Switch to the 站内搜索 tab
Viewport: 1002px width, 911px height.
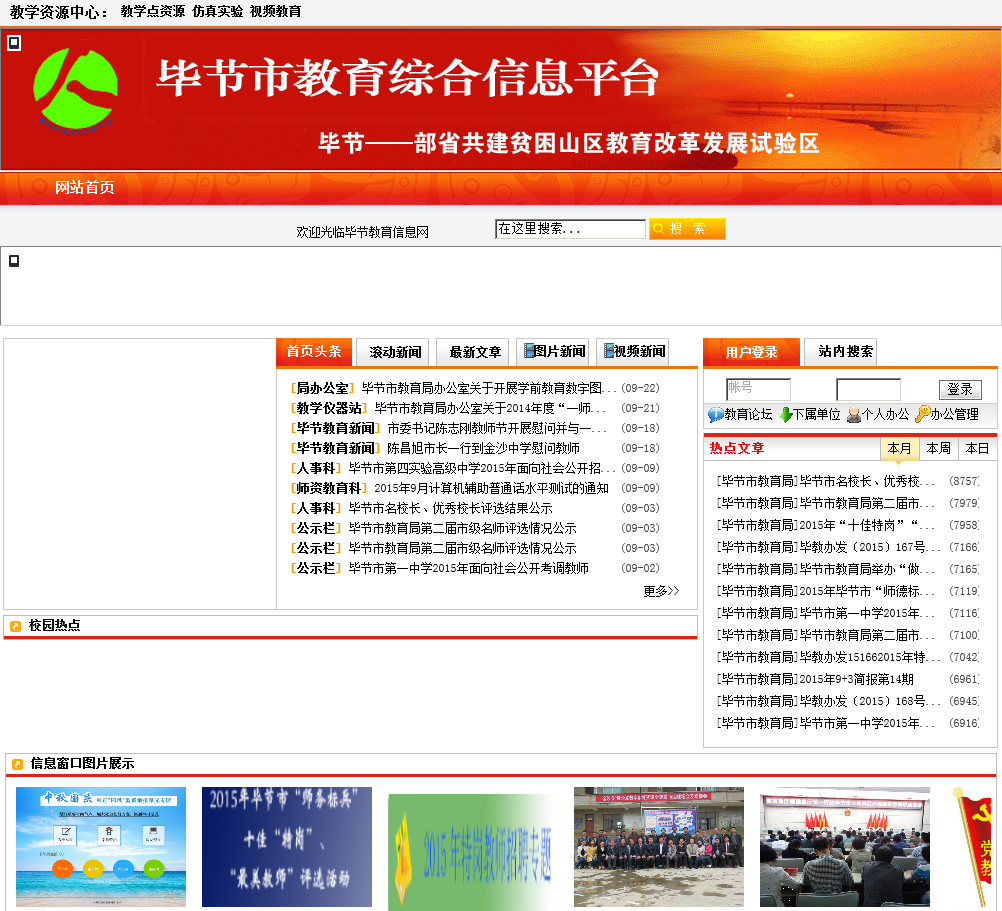(x=840, y=352)
